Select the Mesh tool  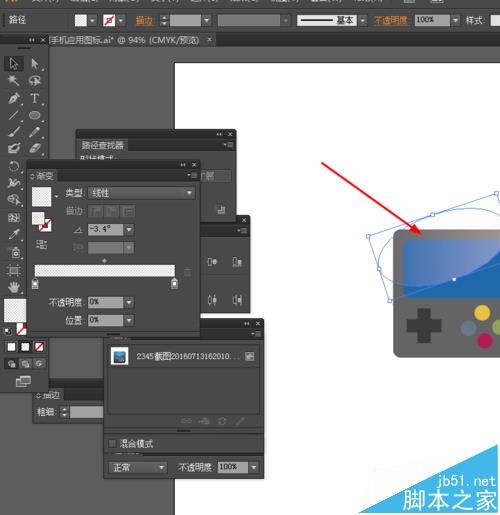14,218
